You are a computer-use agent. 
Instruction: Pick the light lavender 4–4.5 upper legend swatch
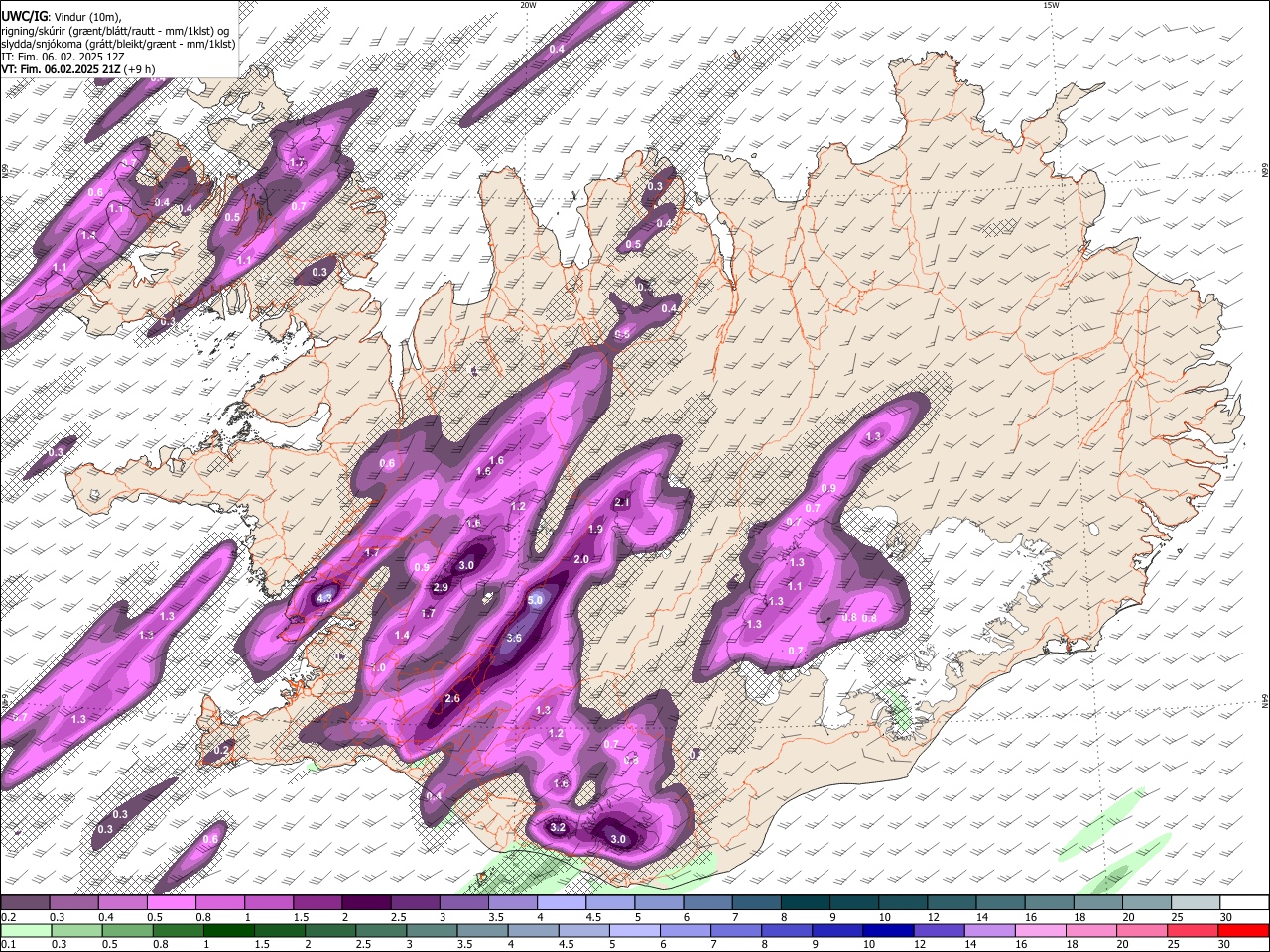point(562,903)
